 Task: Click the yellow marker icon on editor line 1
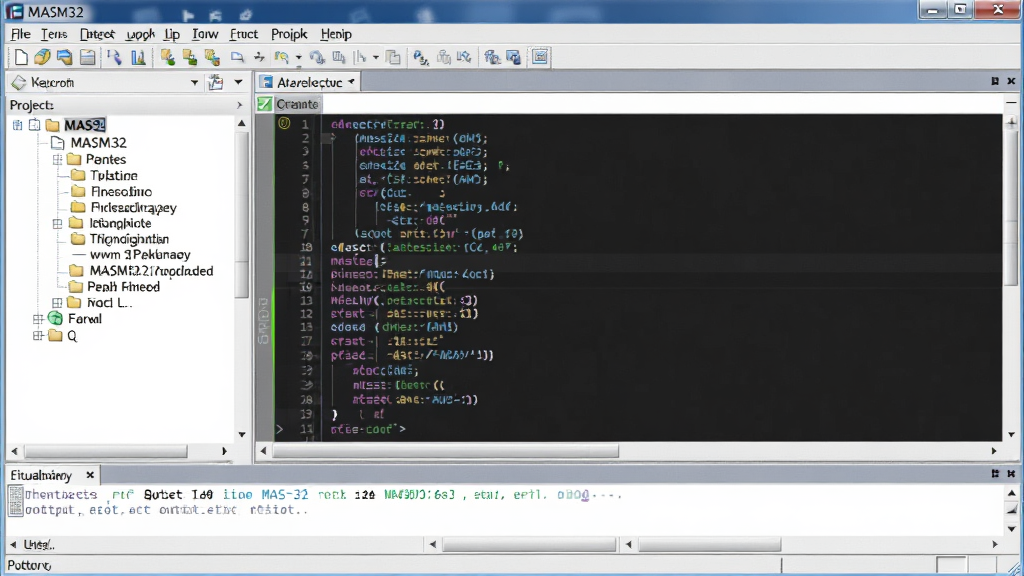pos(284,123)
